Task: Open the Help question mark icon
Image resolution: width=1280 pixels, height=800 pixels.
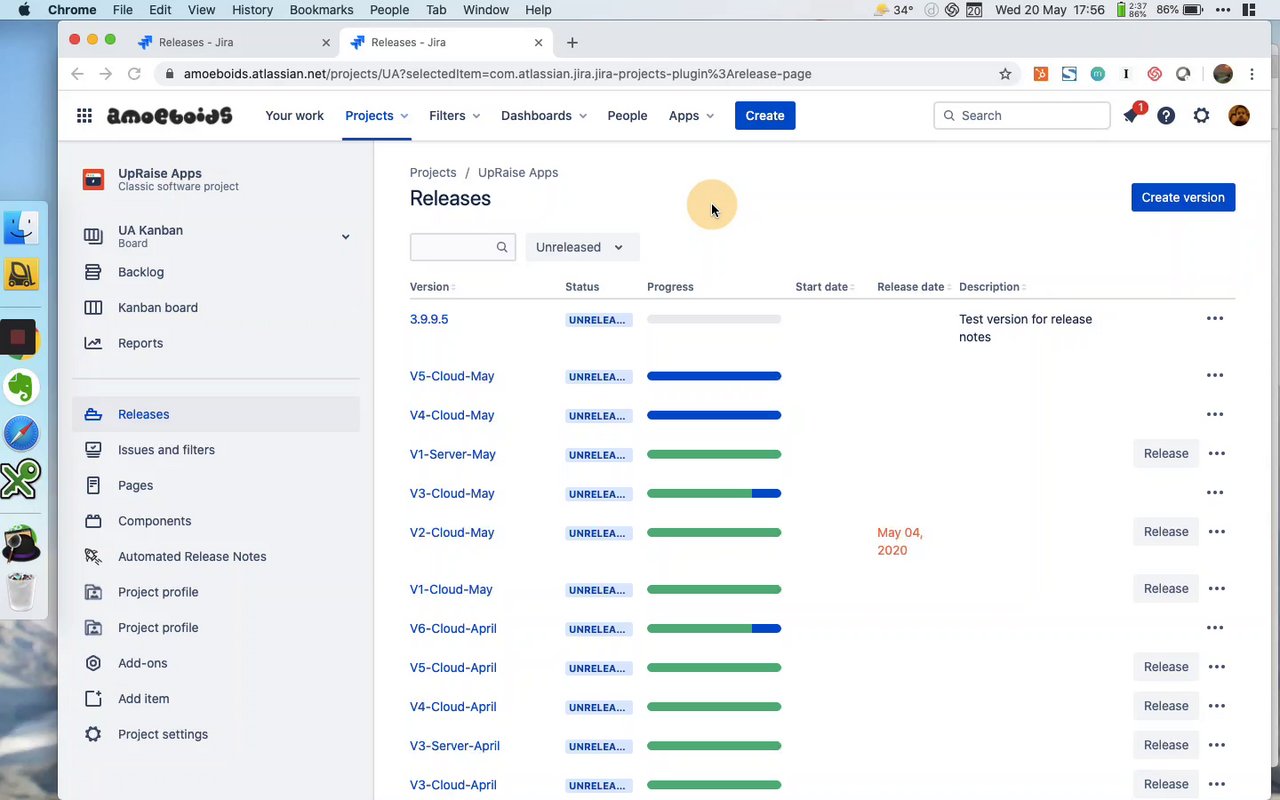Action: tap(1166, 116)
